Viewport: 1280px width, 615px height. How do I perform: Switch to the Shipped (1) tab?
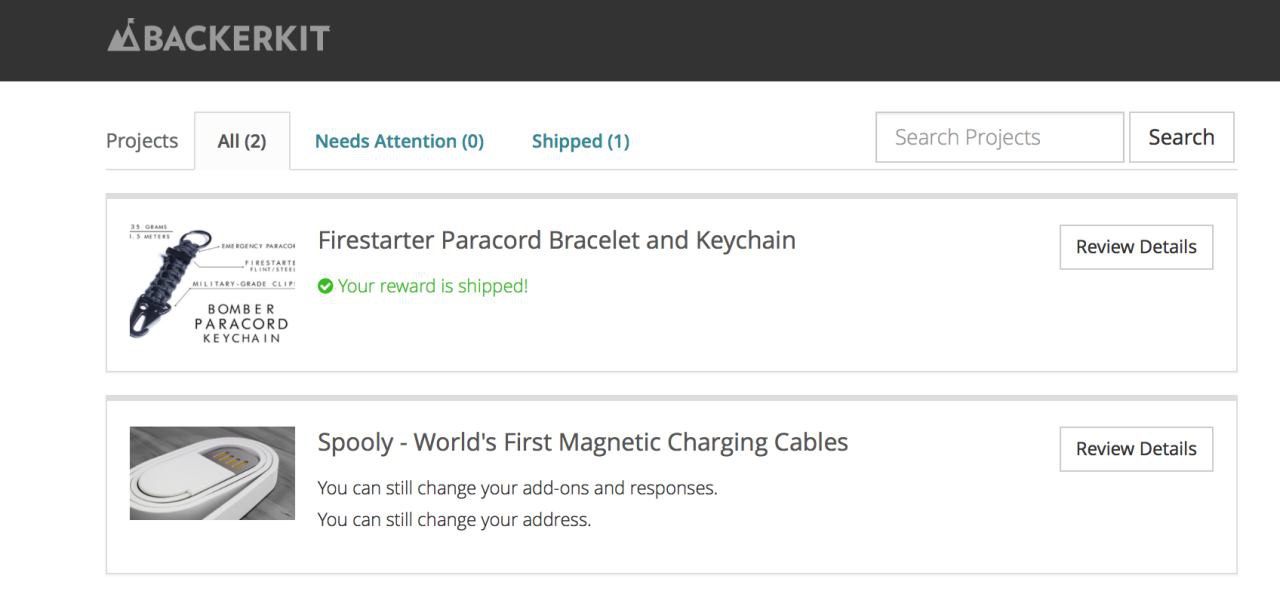pyautogui.click(x=580, y=141)
